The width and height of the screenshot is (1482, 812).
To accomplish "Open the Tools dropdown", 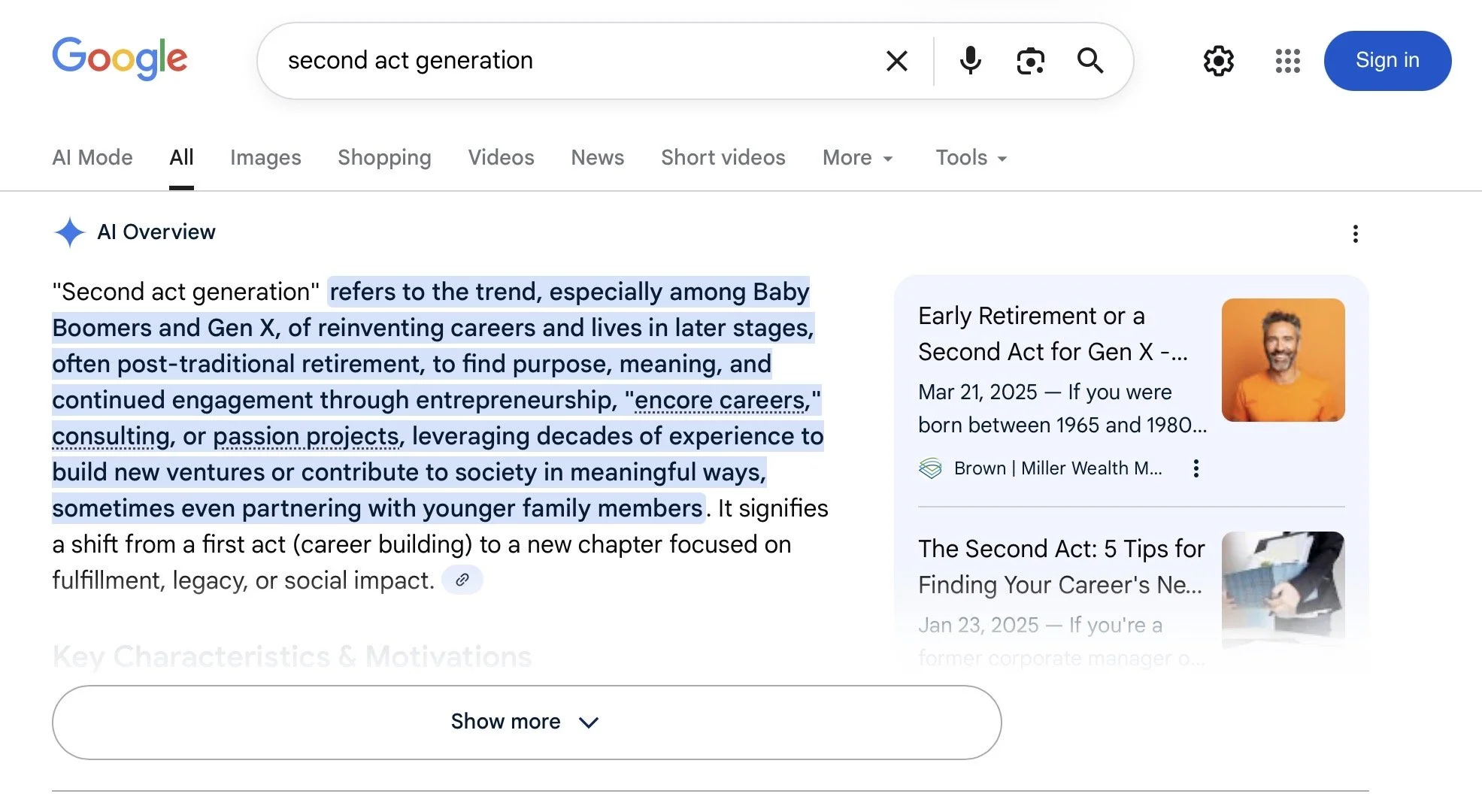I will point(970,158).
